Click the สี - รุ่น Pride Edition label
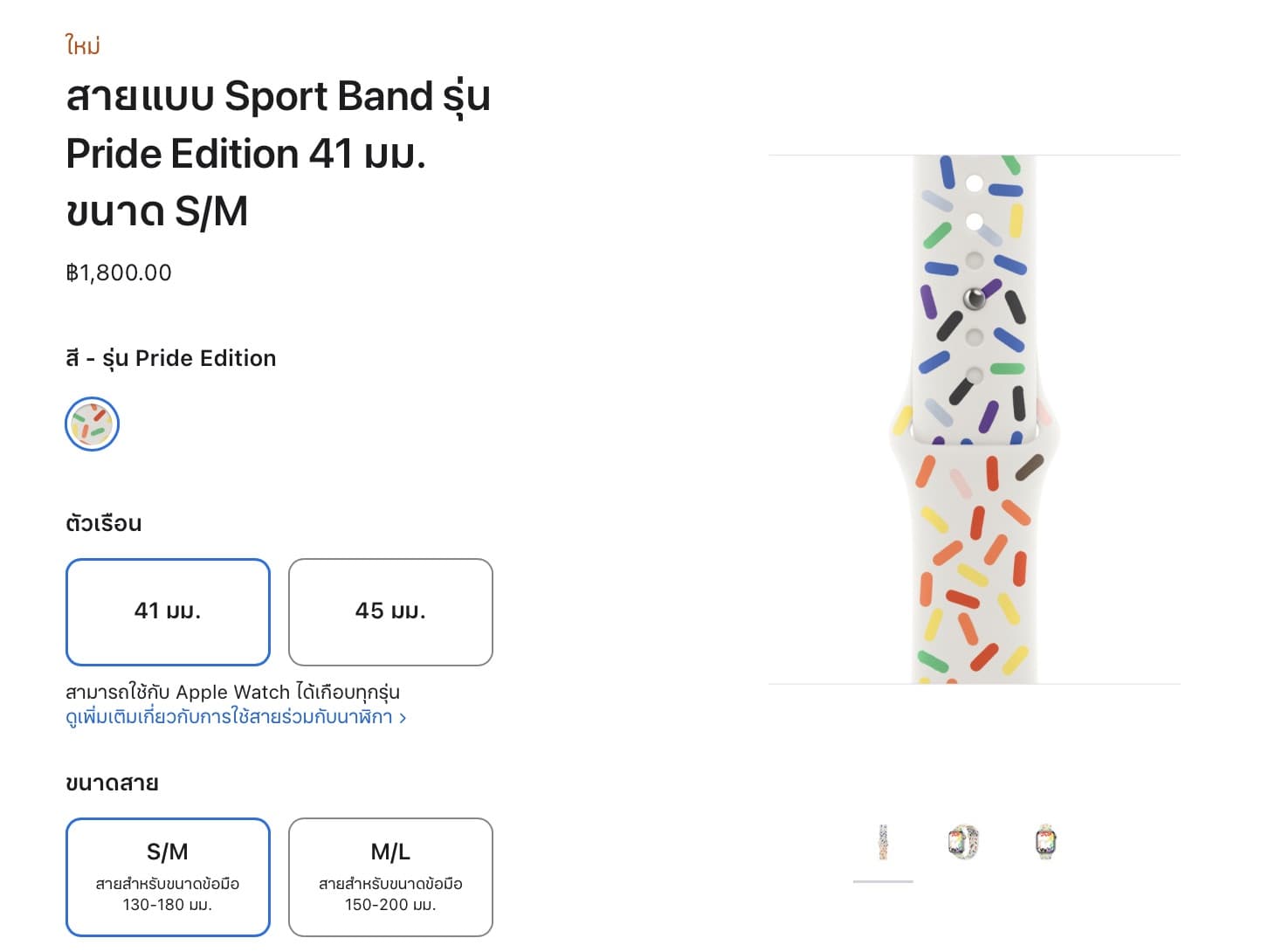The width and height of the screenshot is (1275, 952). coord(171,358)
